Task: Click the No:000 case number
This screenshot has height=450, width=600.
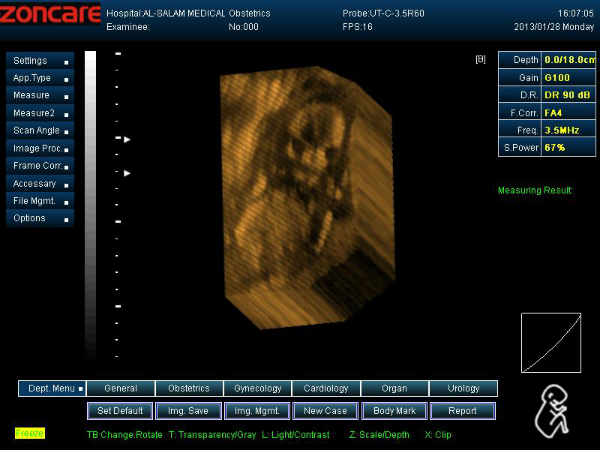Action: 243,27
